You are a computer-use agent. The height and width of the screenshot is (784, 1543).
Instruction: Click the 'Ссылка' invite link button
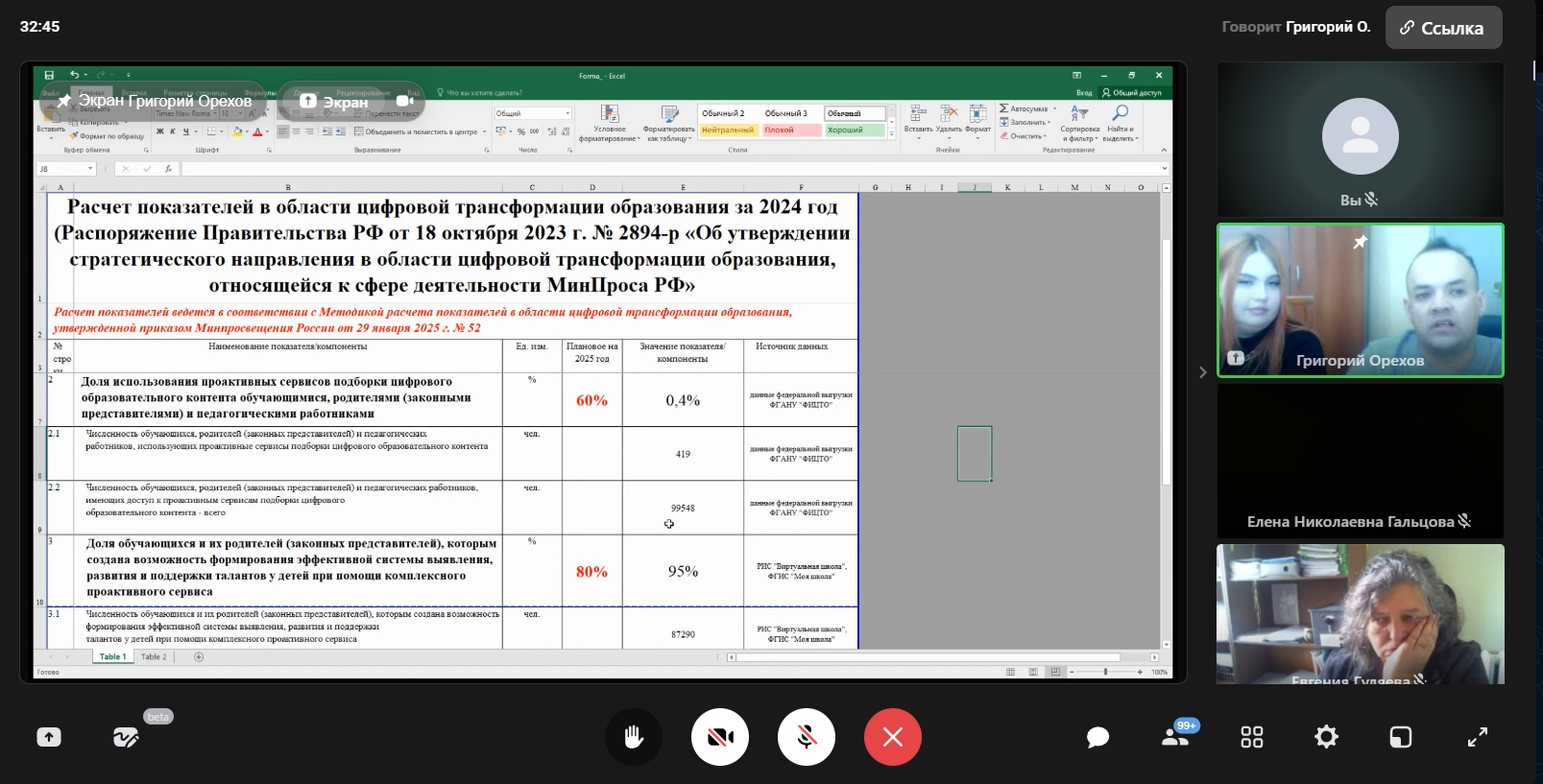1443,28
